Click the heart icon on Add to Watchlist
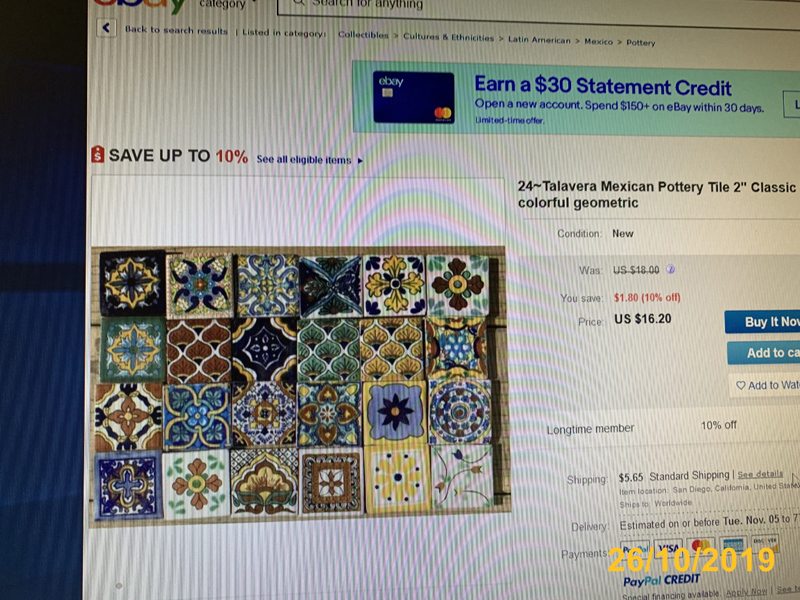800x600 pixels. [x=740, y=385]
